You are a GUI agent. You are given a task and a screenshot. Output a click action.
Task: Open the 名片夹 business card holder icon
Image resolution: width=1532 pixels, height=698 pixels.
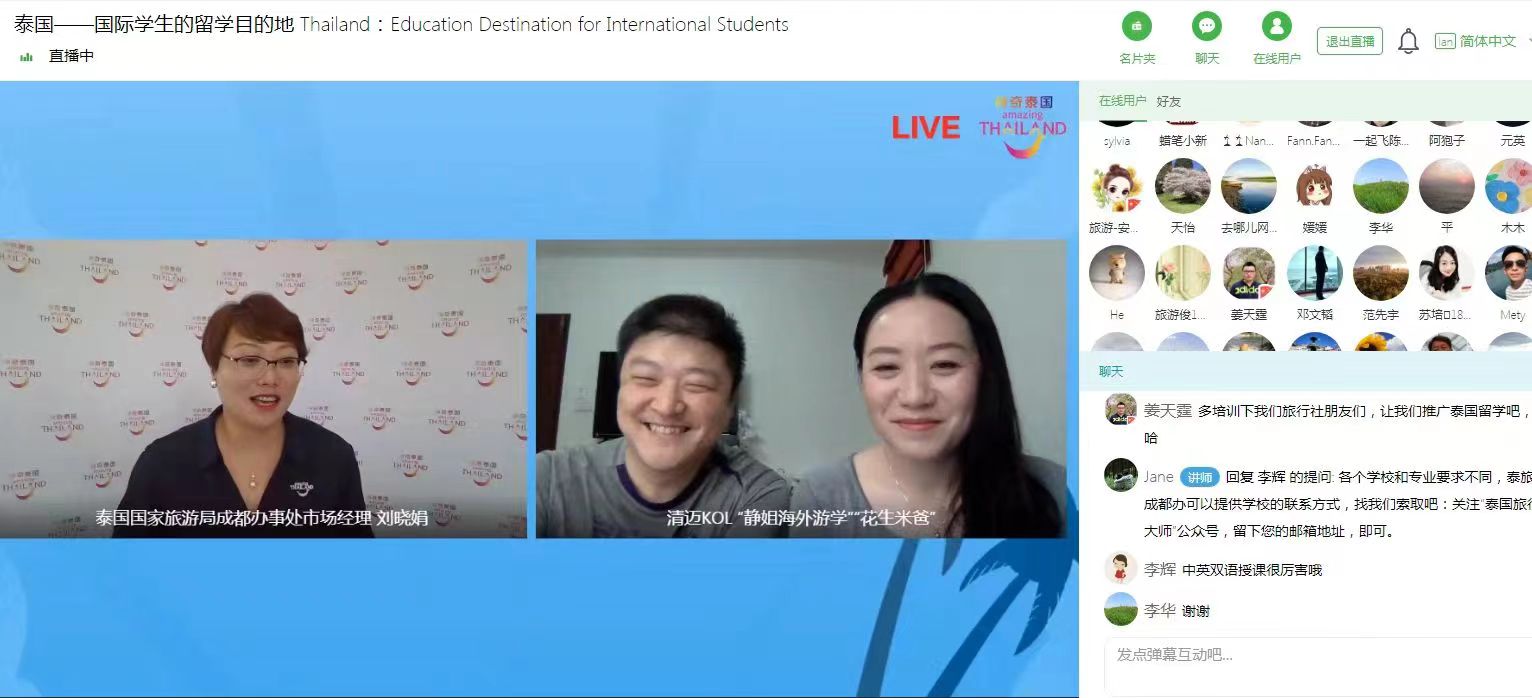[x=1137, y=27]
